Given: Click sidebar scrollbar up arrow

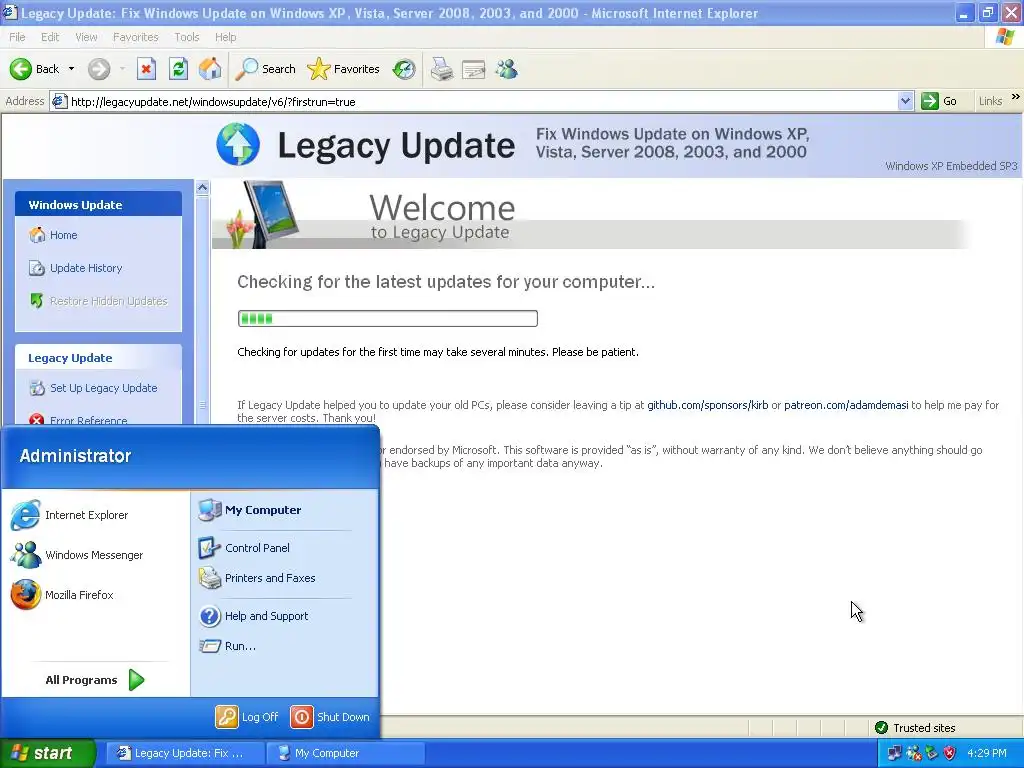Looking at the screenshot, I should click(202, 187).
